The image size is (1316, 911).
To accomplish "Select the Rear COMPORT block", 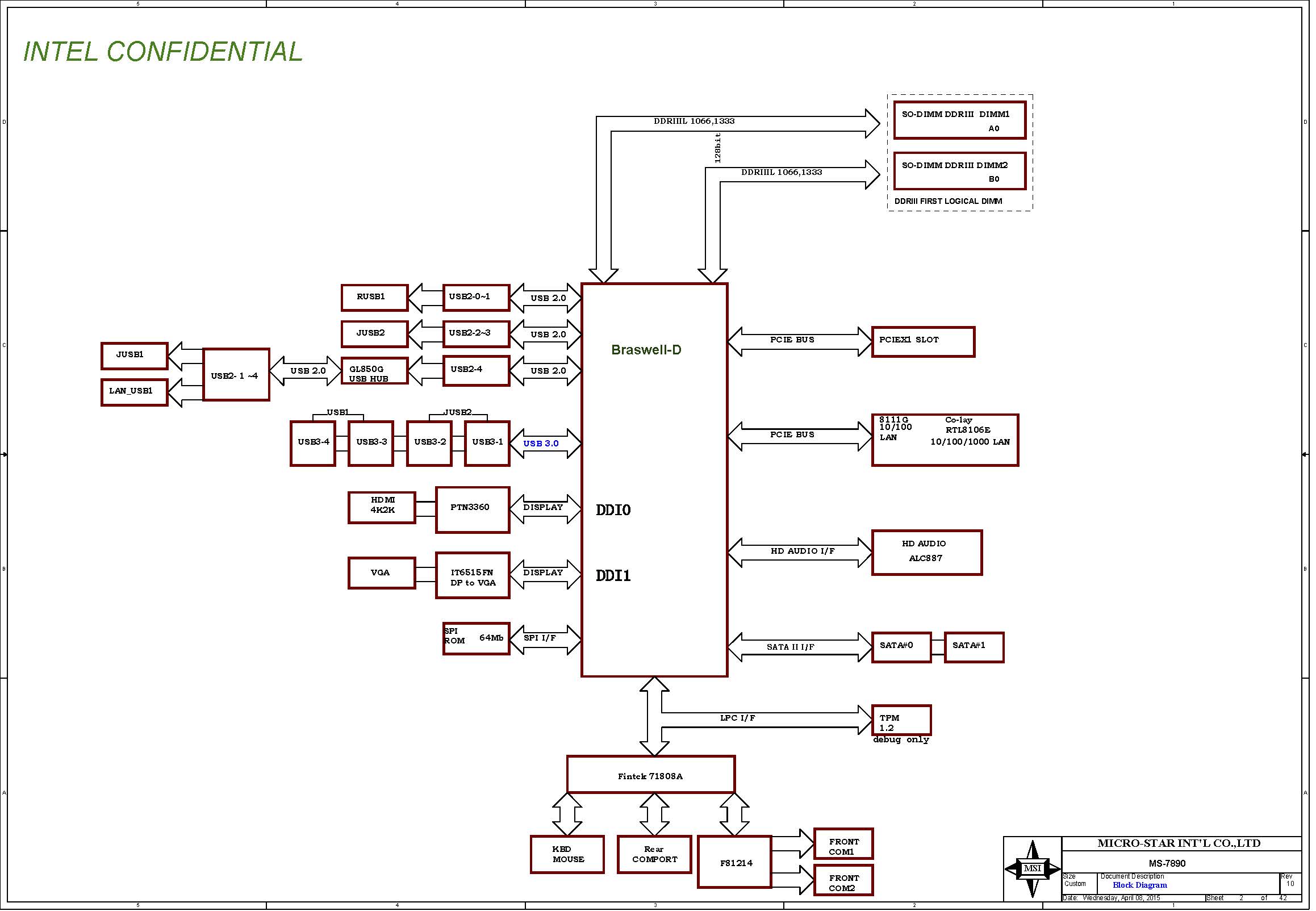I will click(x=654, y=855).
